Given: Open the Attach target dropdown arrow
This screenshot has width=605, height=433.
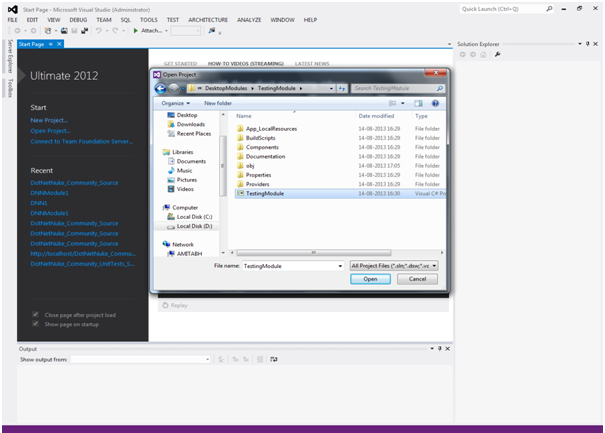Looking at the screenshot, I should tap(166, 31).
